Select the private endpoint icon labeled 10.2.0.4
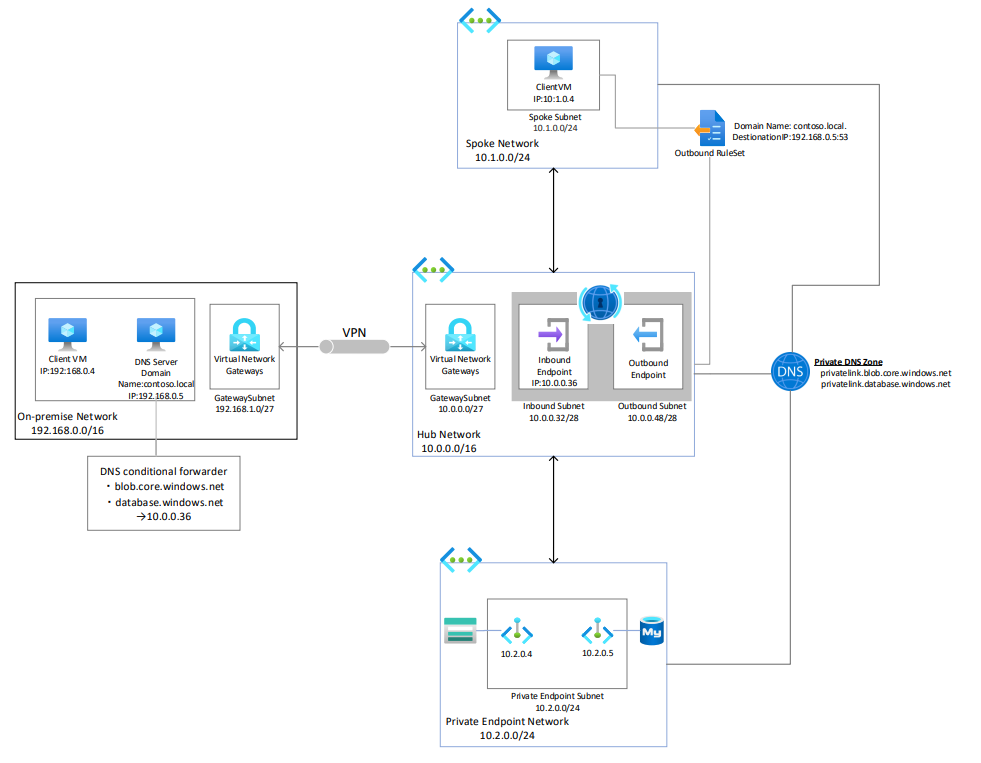The width and height of the screenshot is (981, 763). pyautogui.click(x=517, y=631)
